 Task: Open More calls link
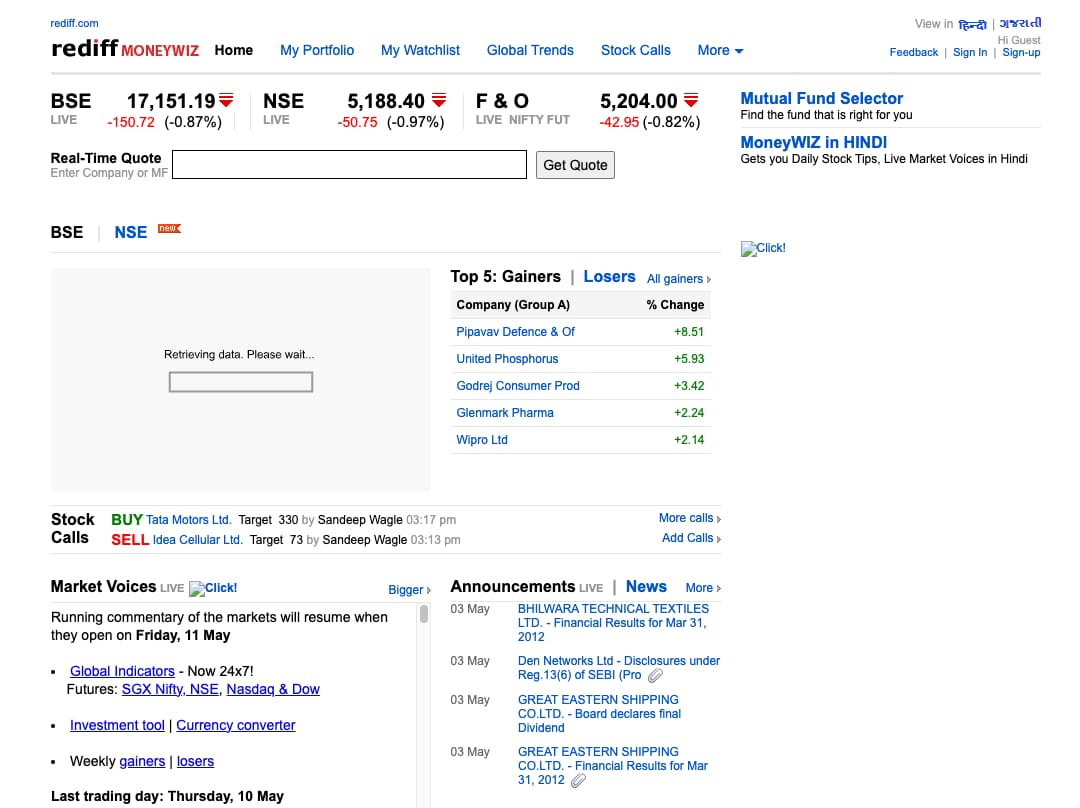pyautogui.click(x=689, y=518)
